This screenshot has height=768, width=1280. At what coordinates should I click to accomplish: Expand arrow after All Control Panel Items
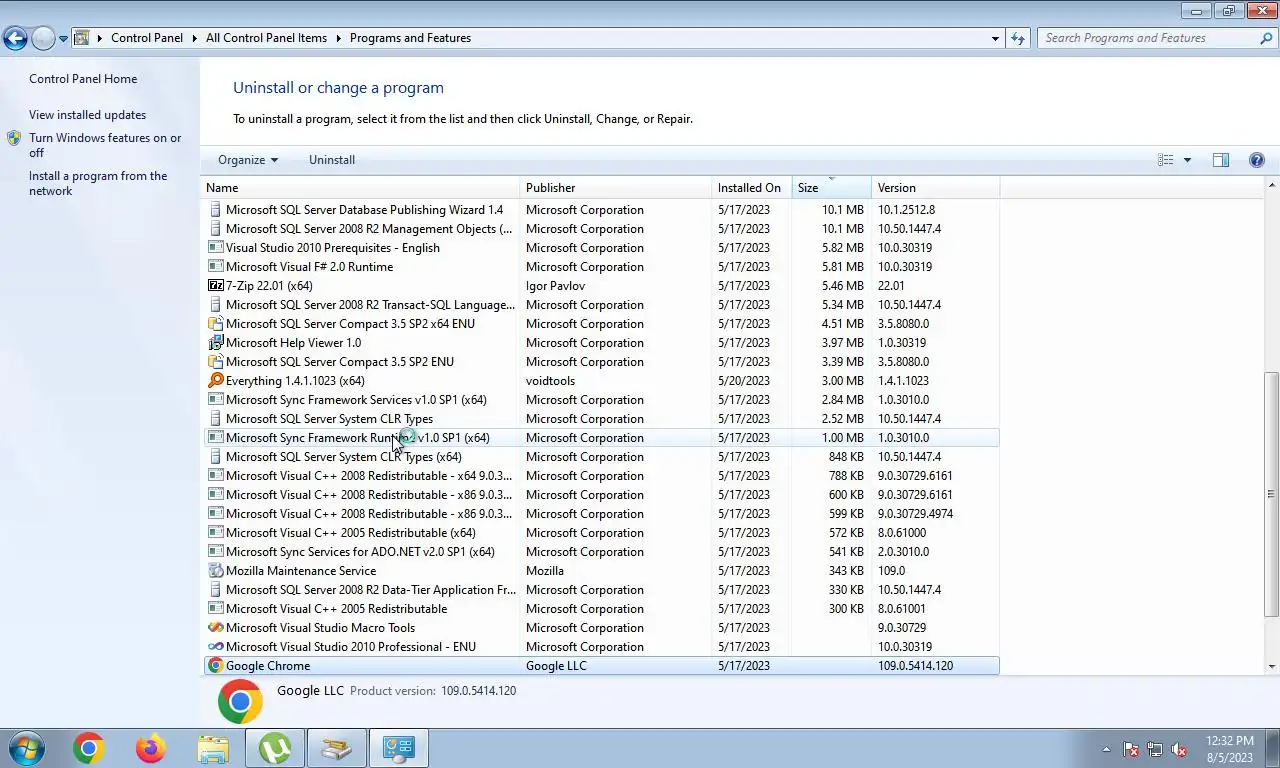tap(339, 38)
